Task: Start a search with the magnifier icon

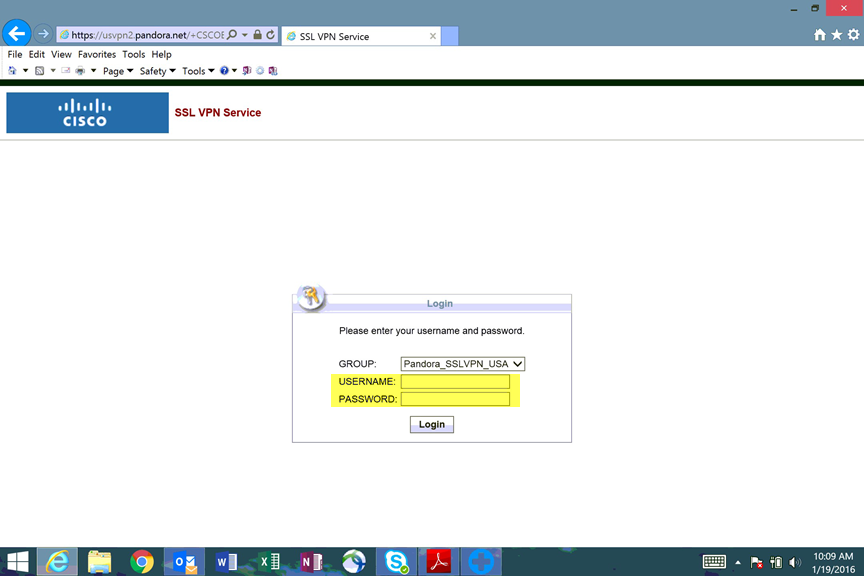Action: (232, 33)
